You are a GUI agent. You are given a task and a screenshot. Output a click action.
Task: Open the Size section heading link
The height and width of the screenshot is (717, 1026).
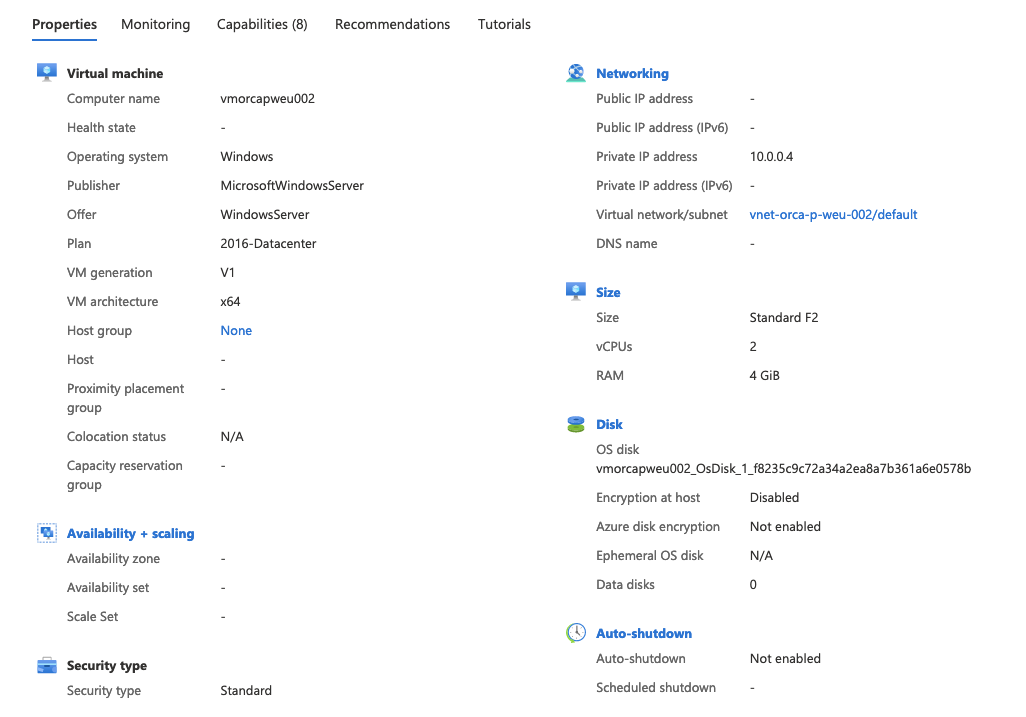[x=608, y=292]
